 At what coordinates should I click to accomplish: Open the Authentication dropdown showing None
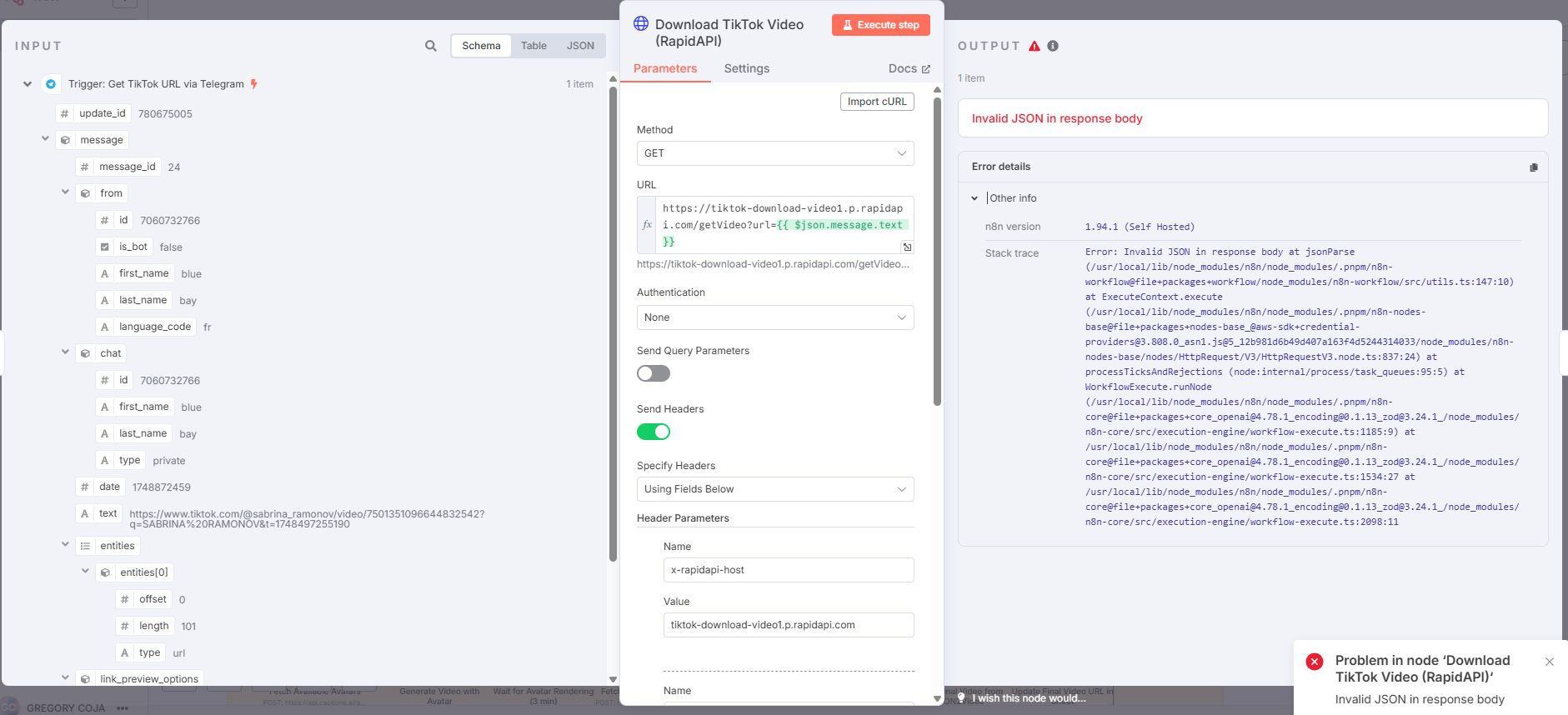[x=775, y=317]
